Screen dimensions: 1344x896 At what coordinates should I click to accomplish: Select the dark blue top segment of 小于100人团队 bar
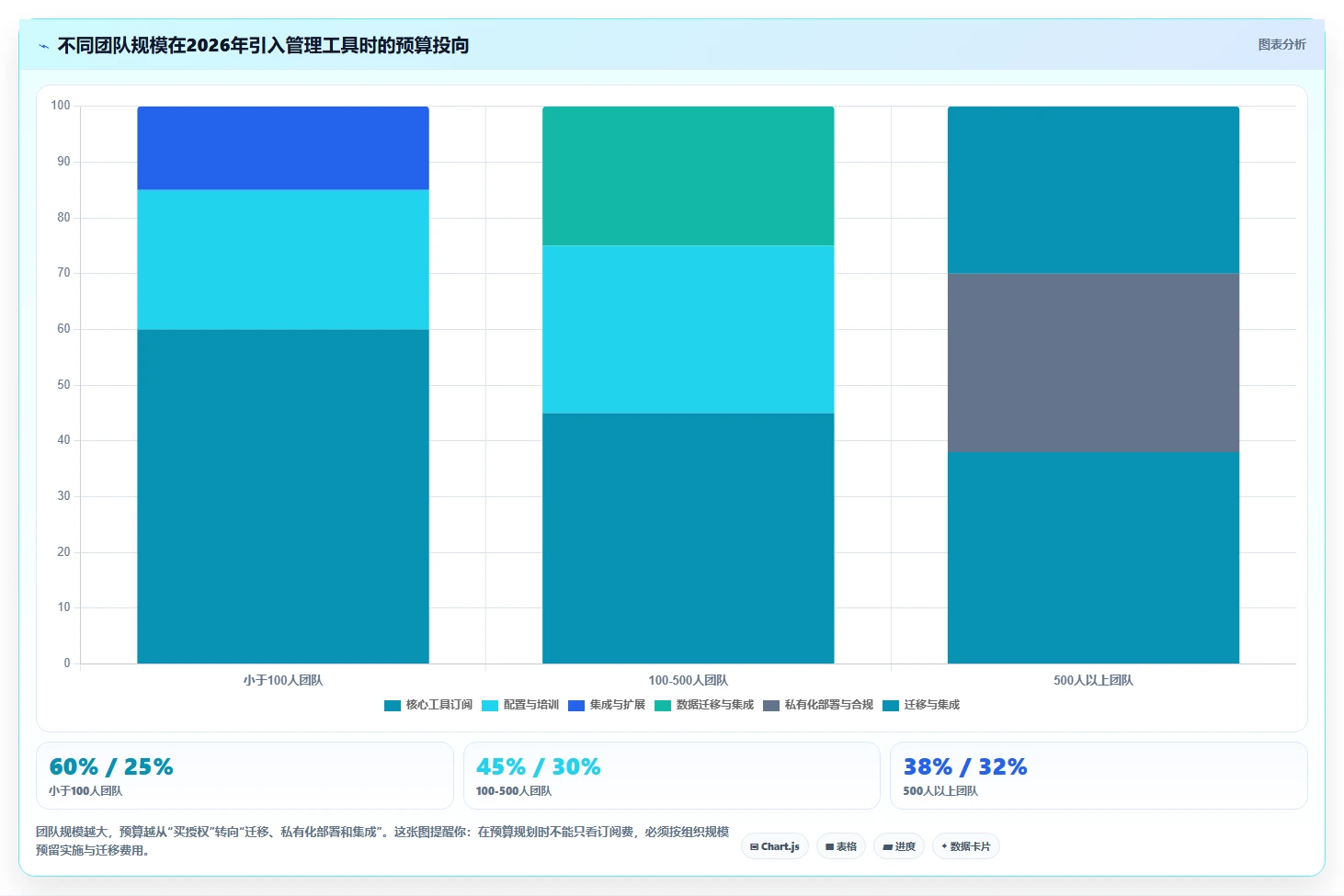point(283,148)
